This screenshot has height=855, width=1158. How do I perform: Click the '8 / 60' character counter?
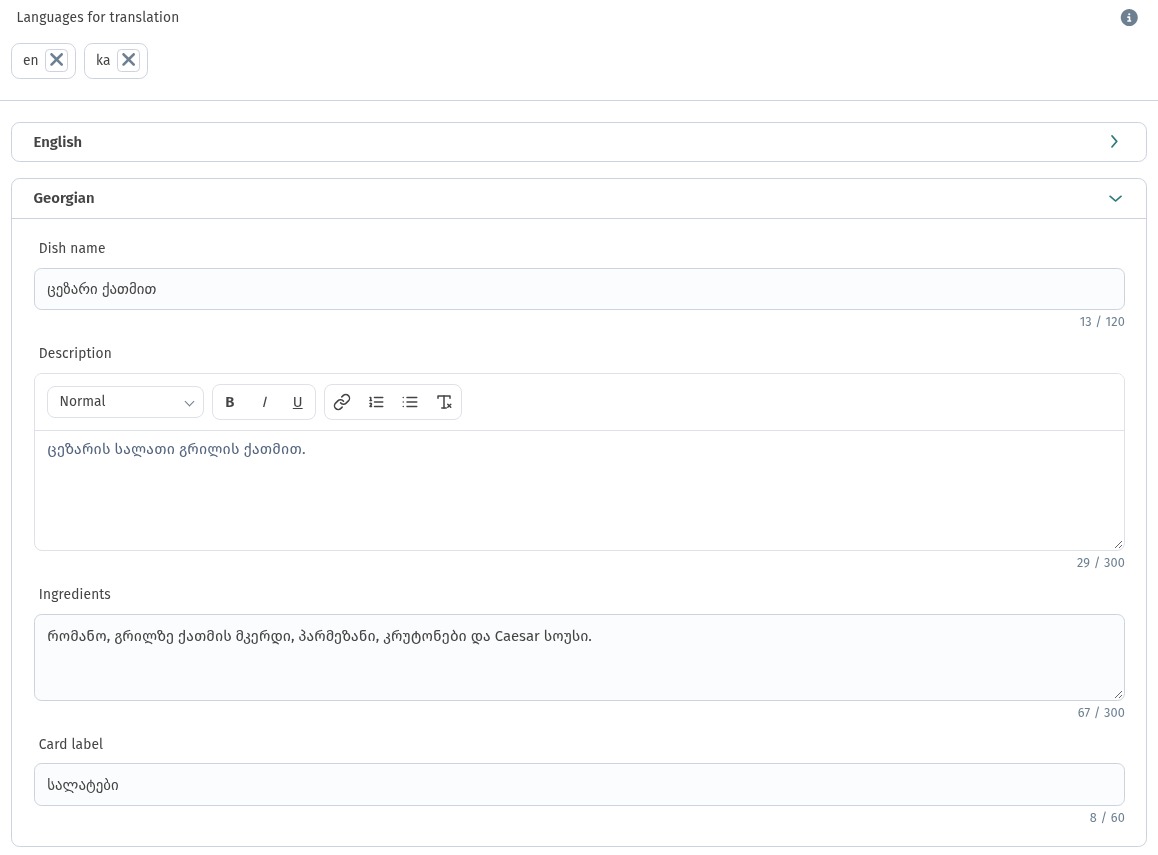tap(1107, 817)
